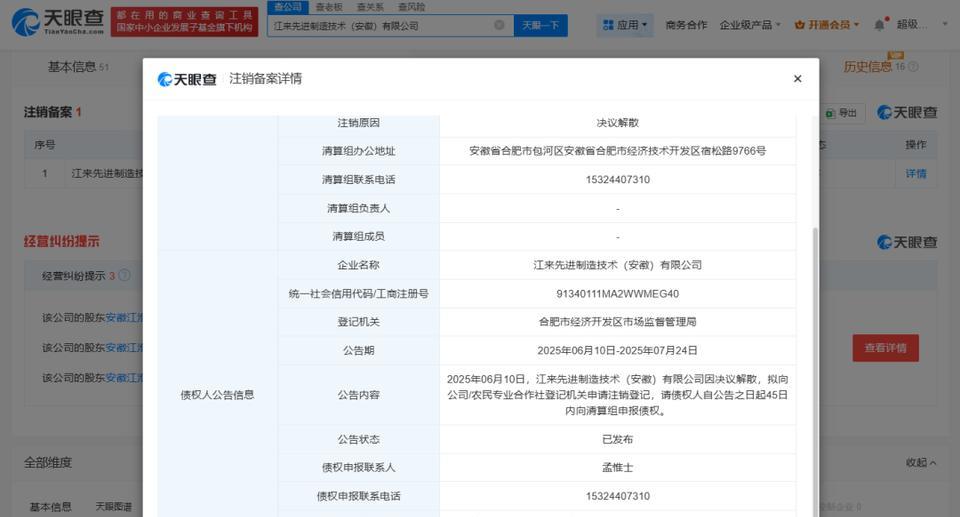The image size is (960, 517).
Task: Select the 查老板 search tab
Action: point(329,7)
